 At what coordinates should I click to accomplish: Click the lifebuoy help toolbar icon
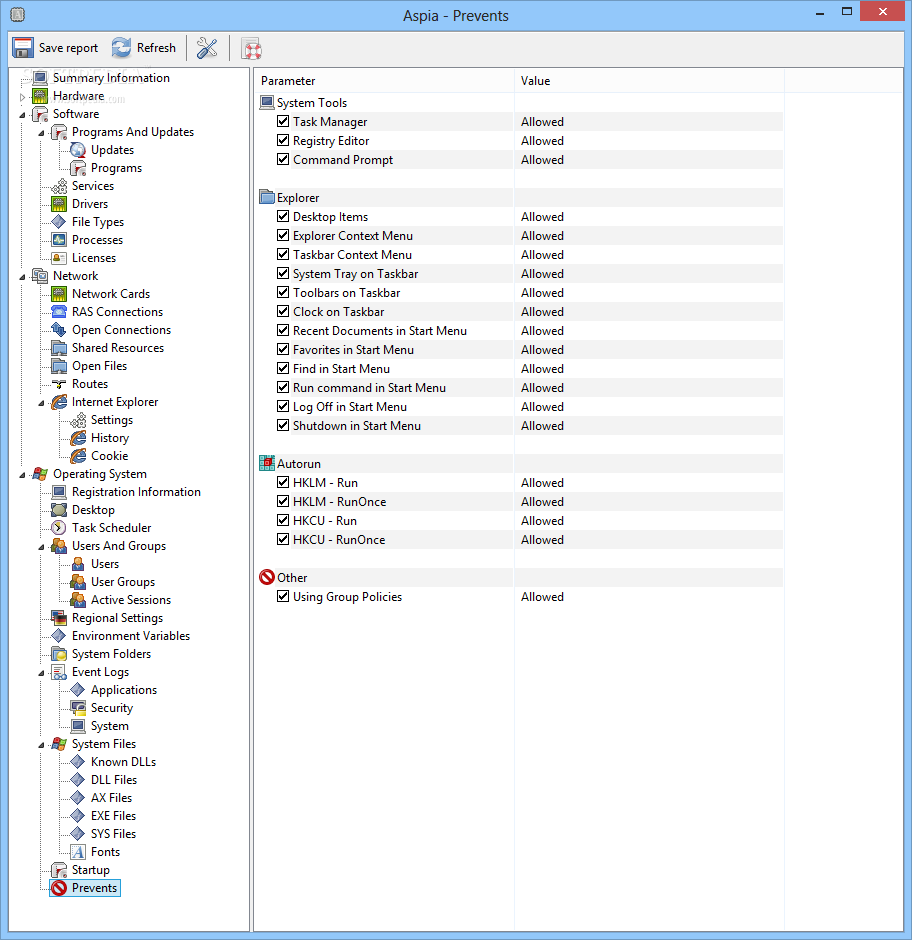(251, 49)
